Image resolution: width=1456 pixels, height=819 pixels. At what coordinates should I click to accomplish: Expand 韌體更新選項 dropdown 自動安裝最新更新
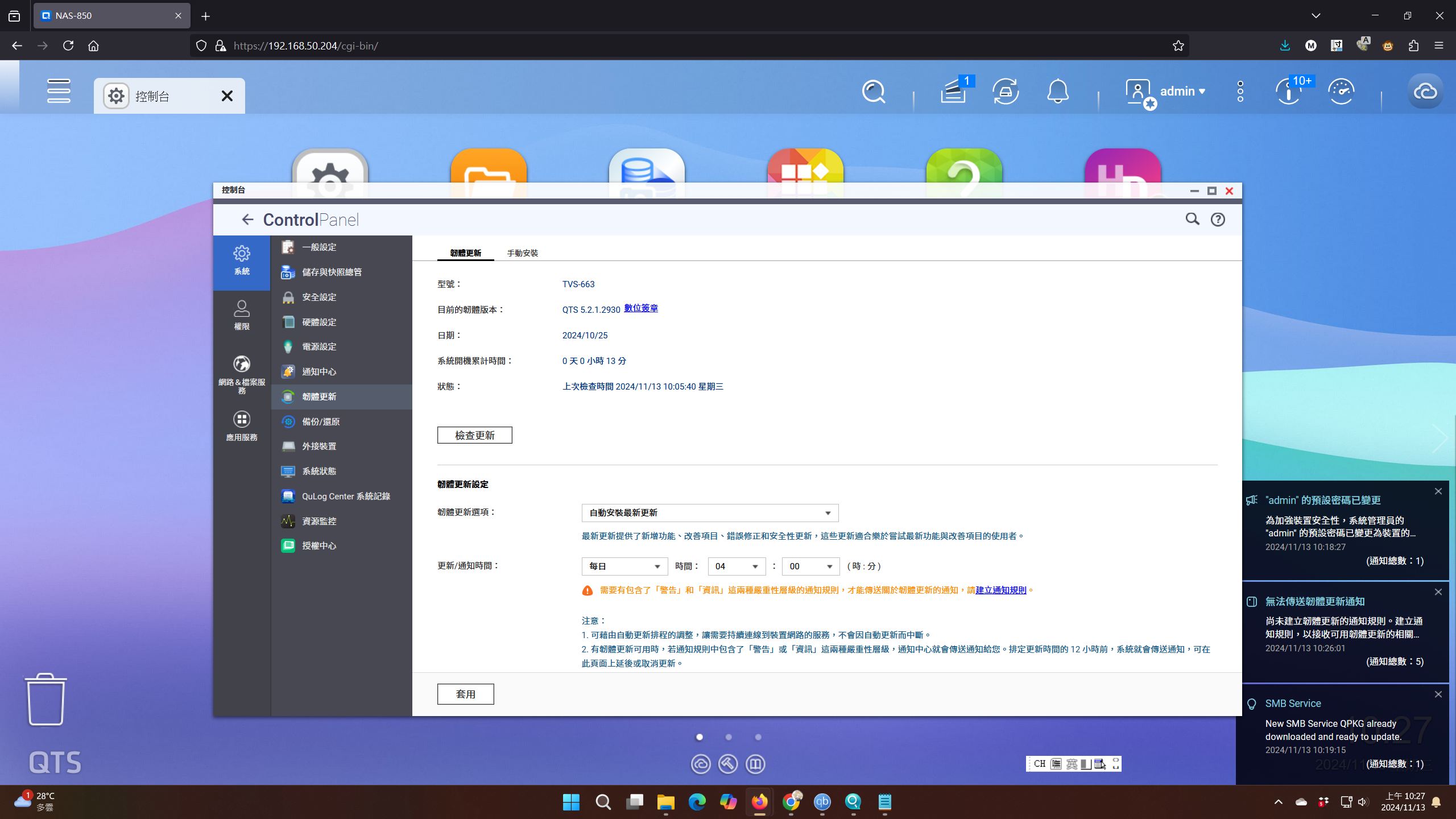710,513
